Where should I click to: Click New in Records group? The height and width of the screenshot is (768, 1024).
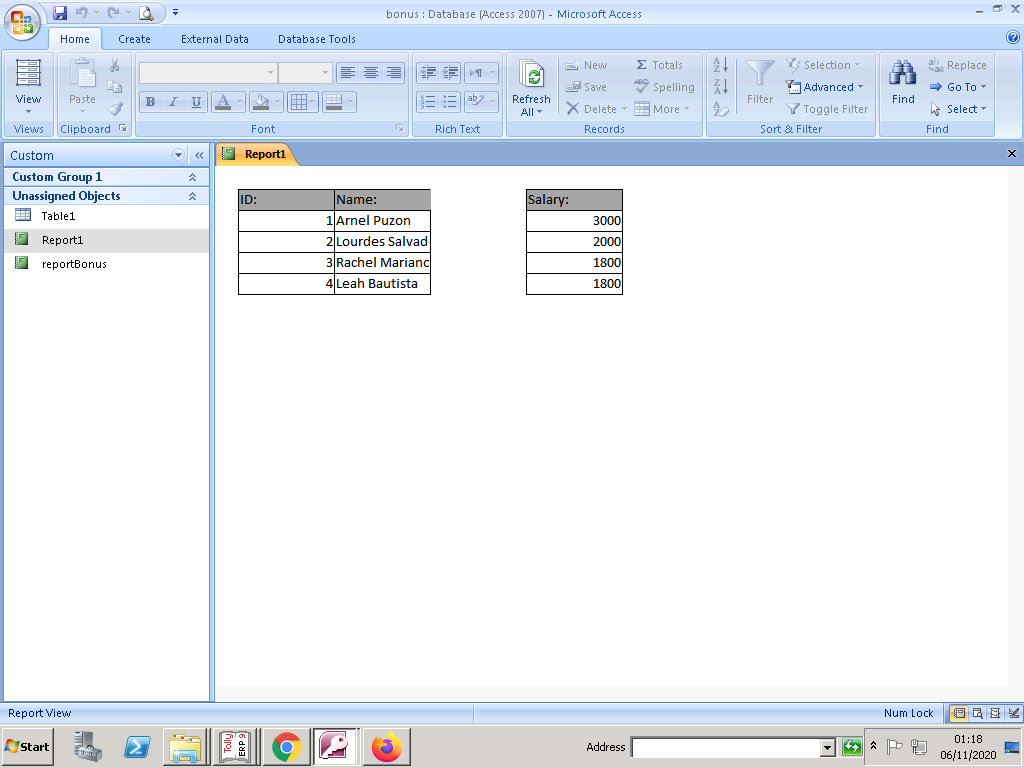[x=586, y=65]
